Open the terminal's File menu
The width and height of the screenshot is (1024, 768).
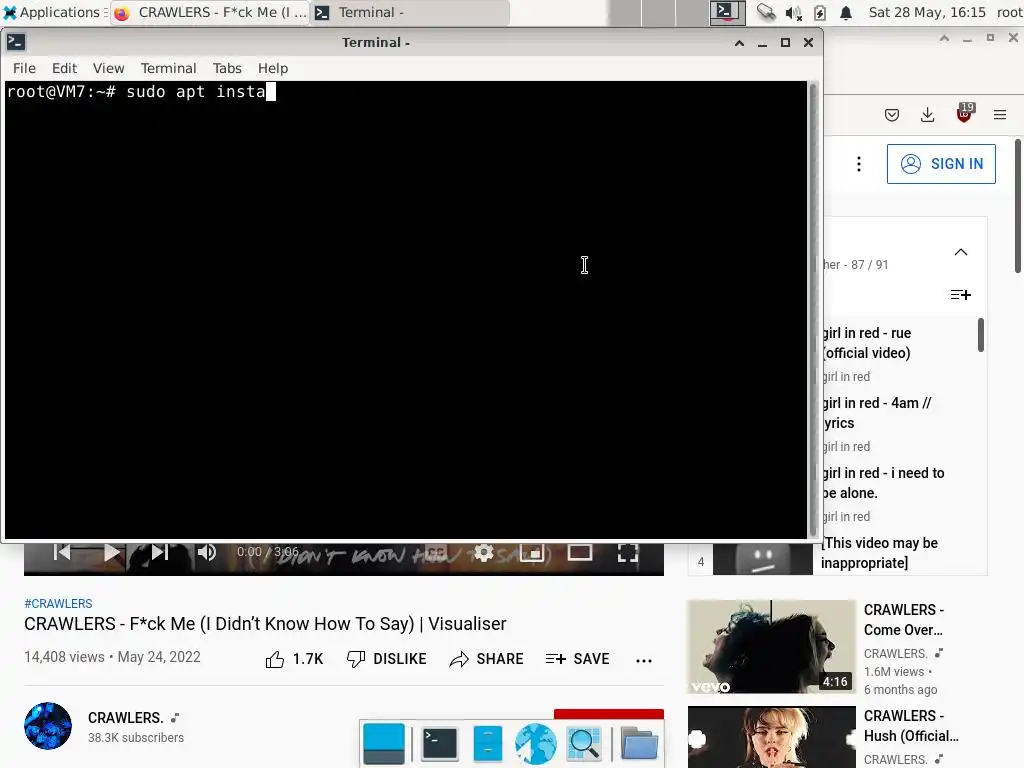24,68
